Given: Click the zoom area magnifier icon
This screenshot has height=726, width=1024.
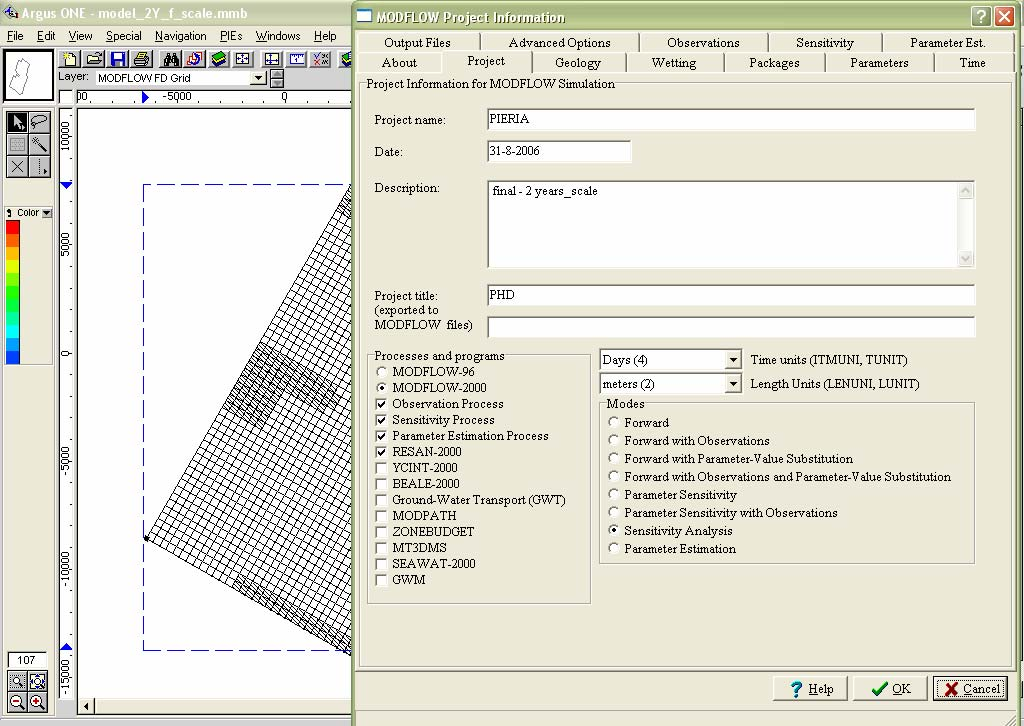Looking at the screenshot, I should [17, 682].
